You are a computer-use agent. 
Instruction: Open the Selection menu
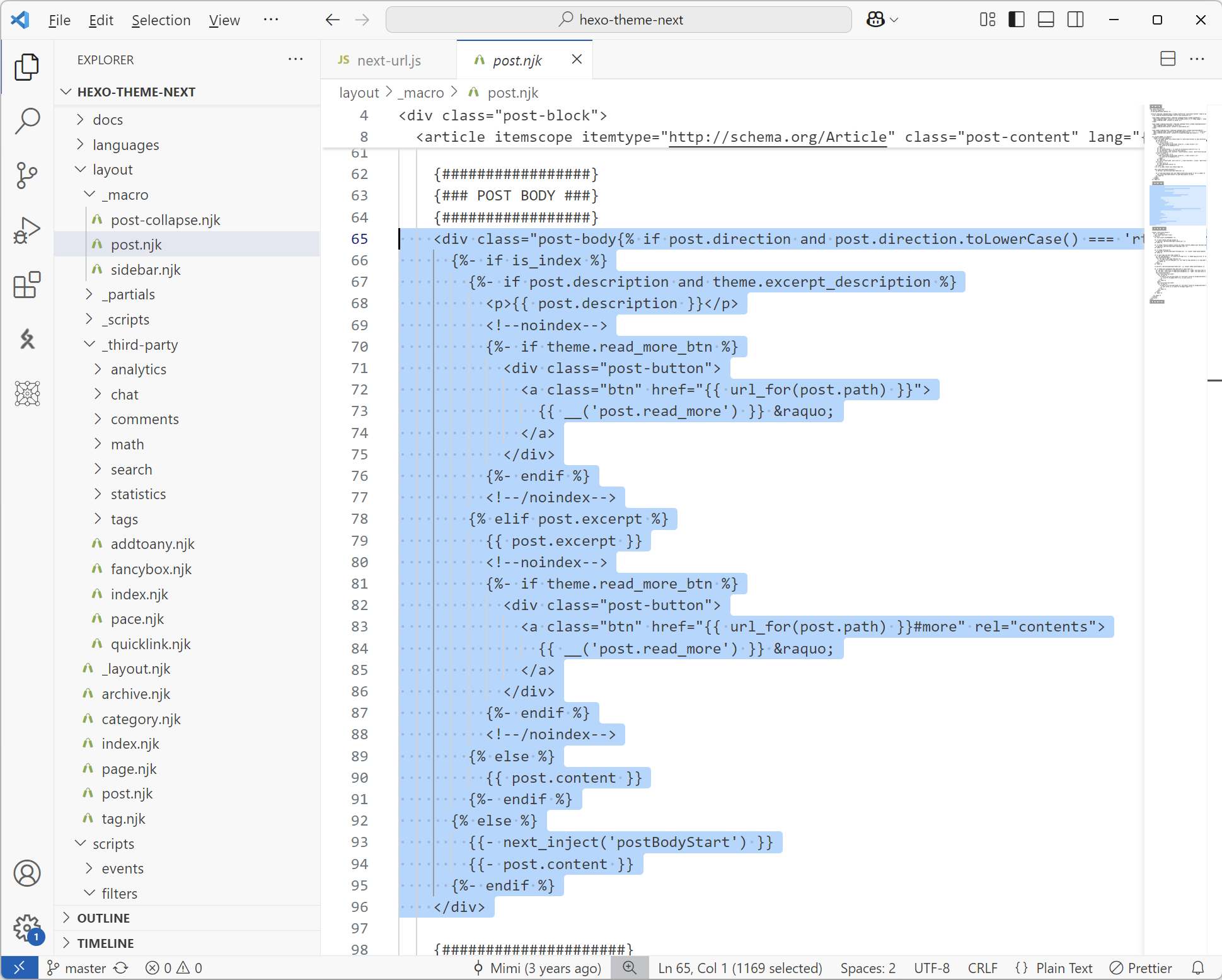tap(161, 20)
